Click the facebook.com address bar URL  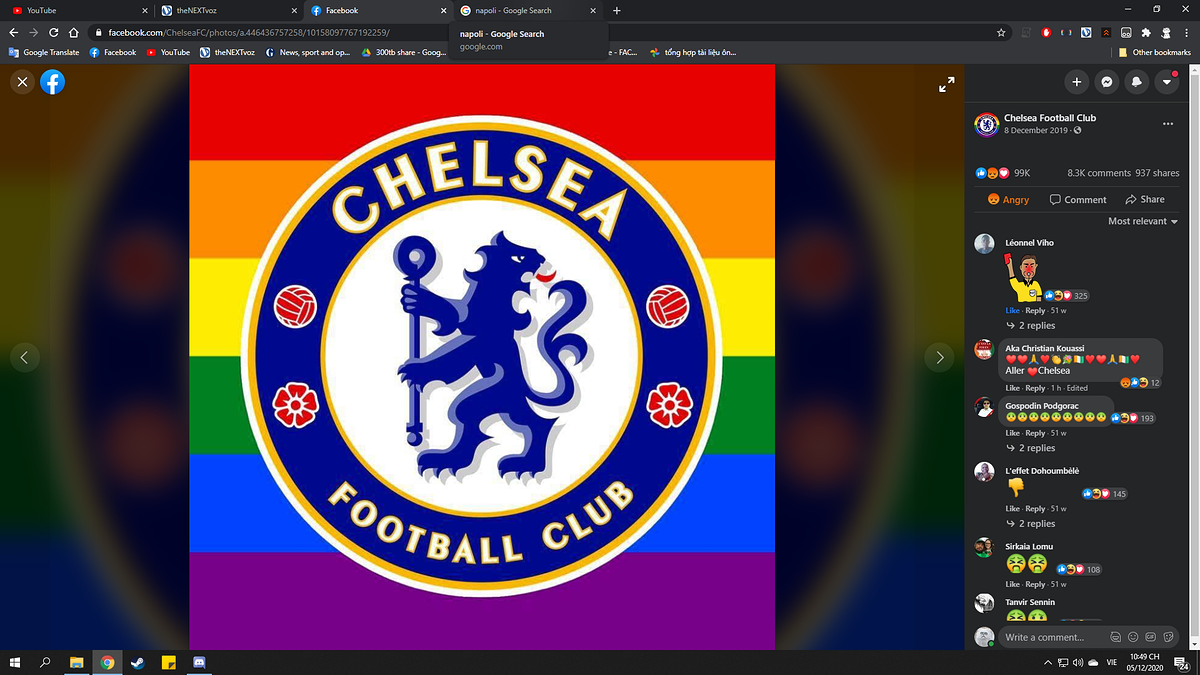click(x=248, y=32)
